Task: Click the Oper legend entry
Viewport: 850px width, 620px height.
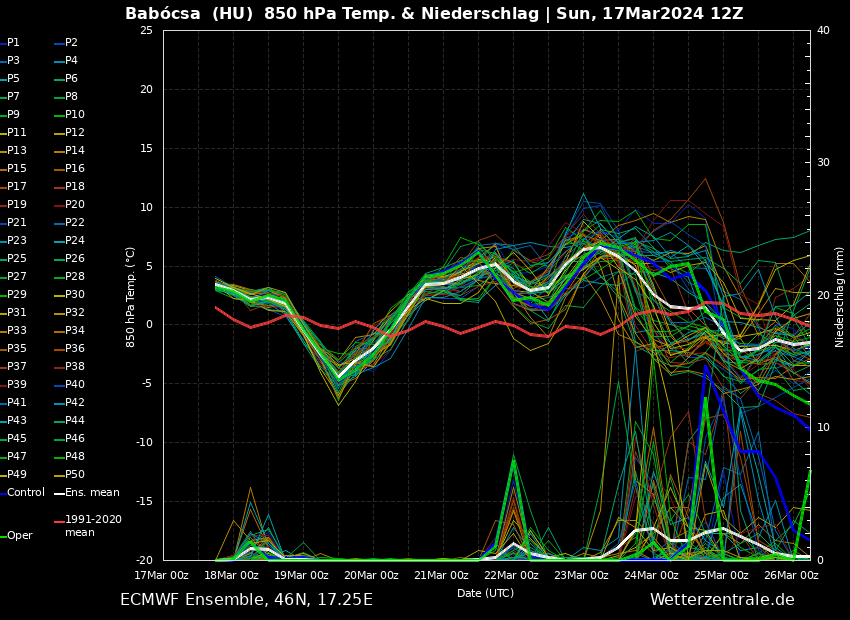Action: point(19,536)
